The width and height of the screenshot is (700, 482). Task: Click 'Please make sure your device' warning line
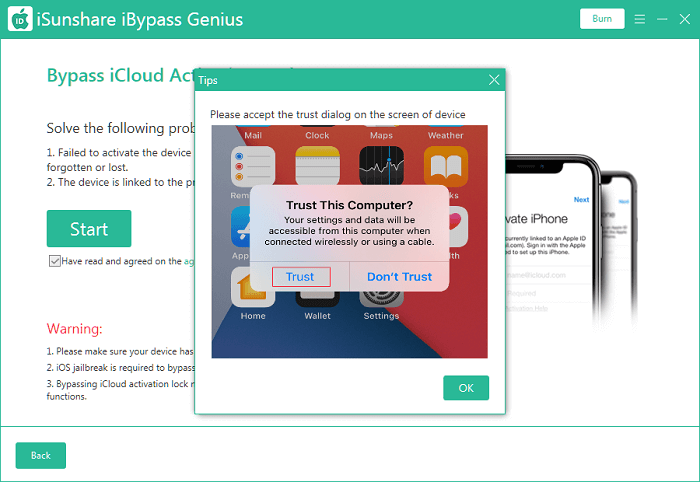point(121,351)
